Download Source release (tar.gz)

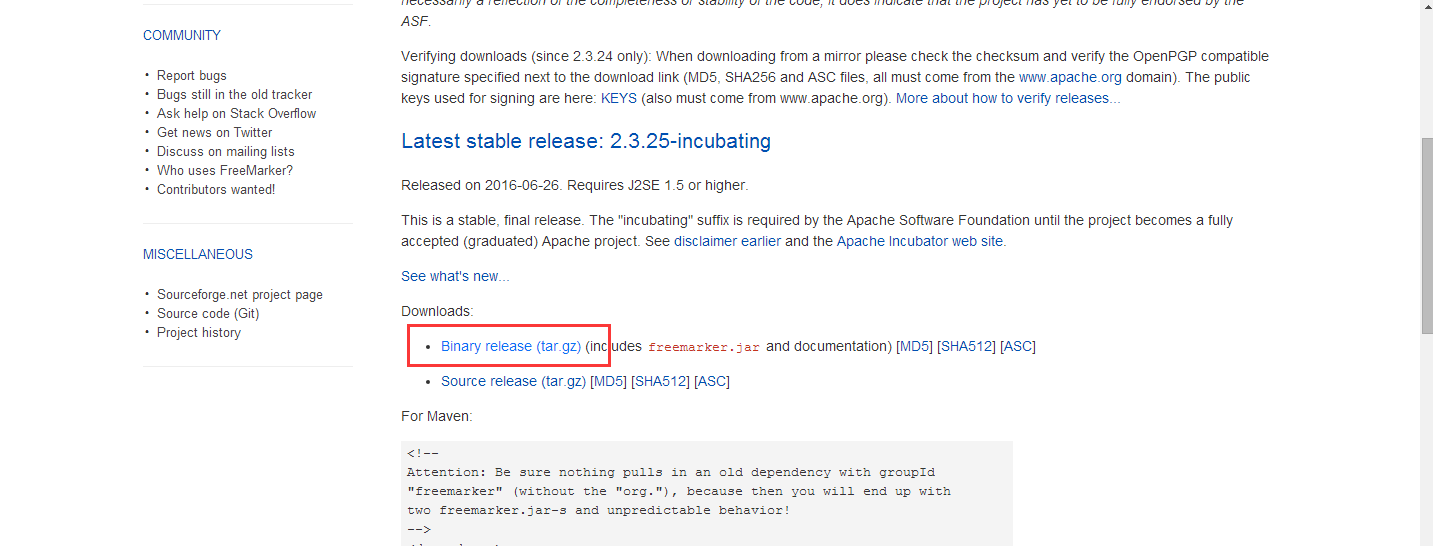click(x=513, y=381)
